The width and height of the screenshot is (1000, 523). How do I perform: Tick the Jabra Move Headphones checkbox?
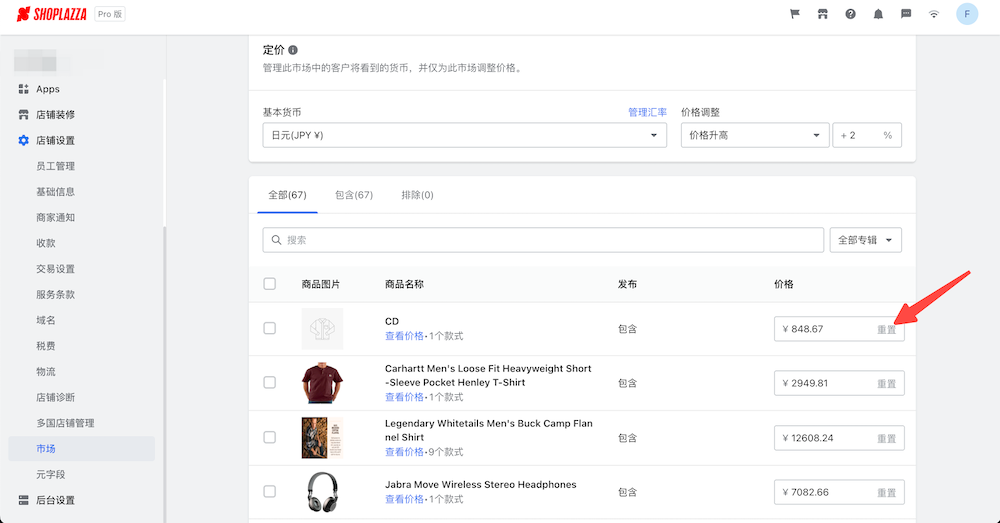[x=270, y=492]
